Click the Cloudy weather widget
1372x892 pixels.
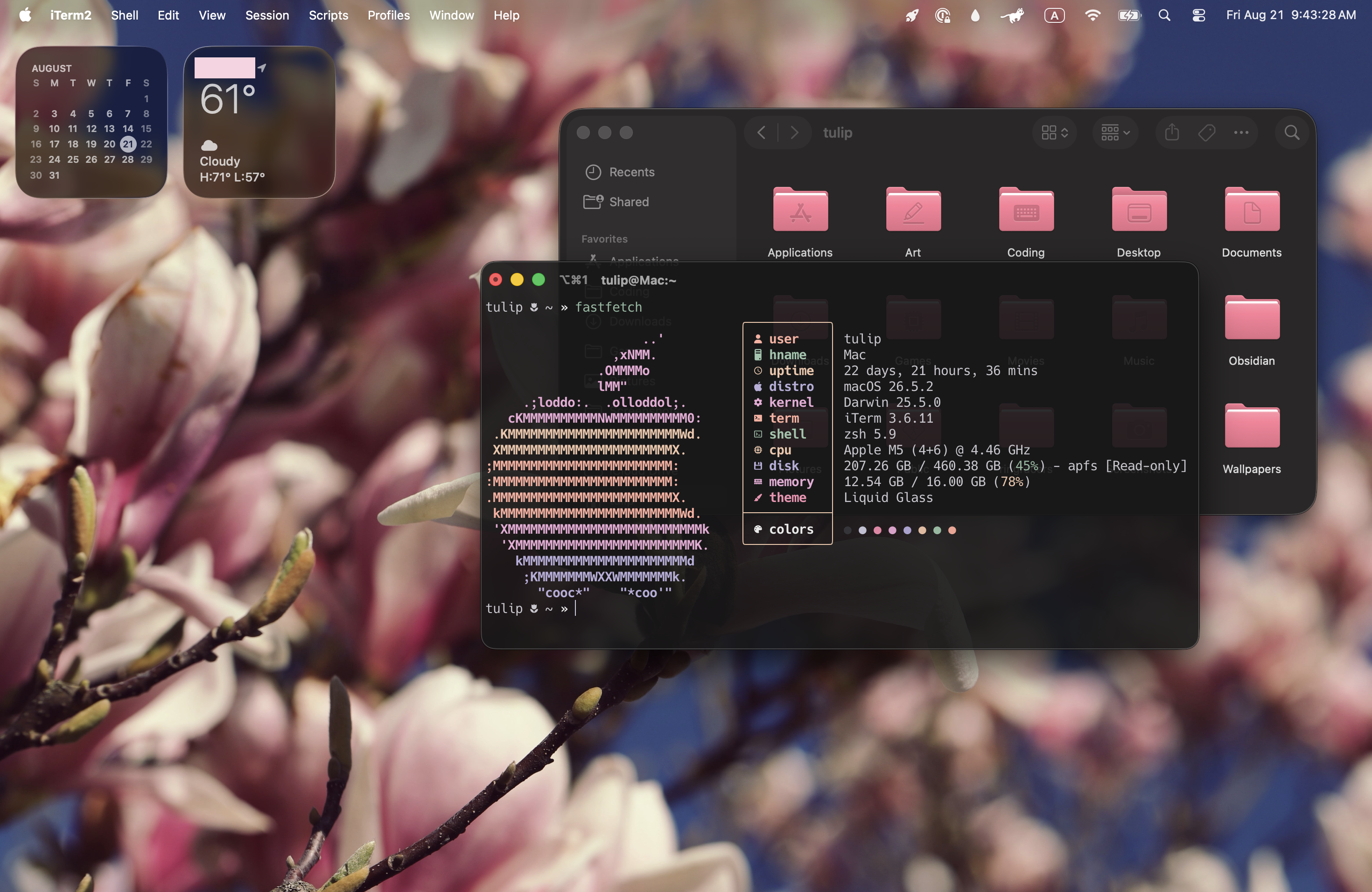259,122
